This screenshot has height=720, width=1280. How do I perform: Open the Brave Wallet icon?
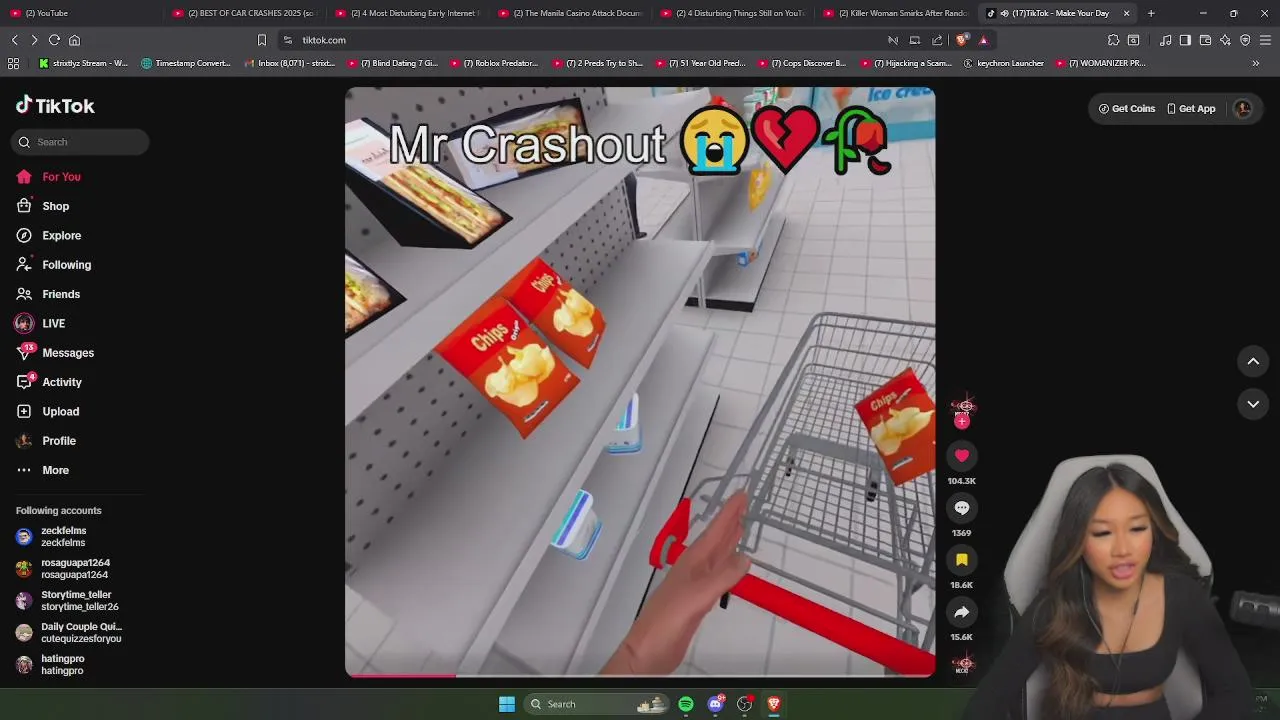pos(1205,40)
